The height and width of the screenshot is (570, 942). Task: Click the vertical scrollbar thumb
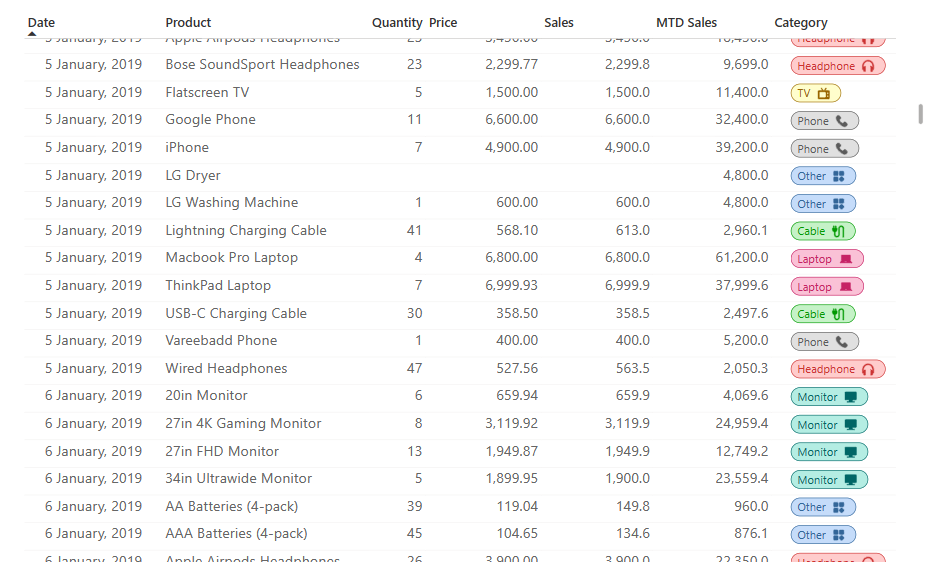(920, 113)
